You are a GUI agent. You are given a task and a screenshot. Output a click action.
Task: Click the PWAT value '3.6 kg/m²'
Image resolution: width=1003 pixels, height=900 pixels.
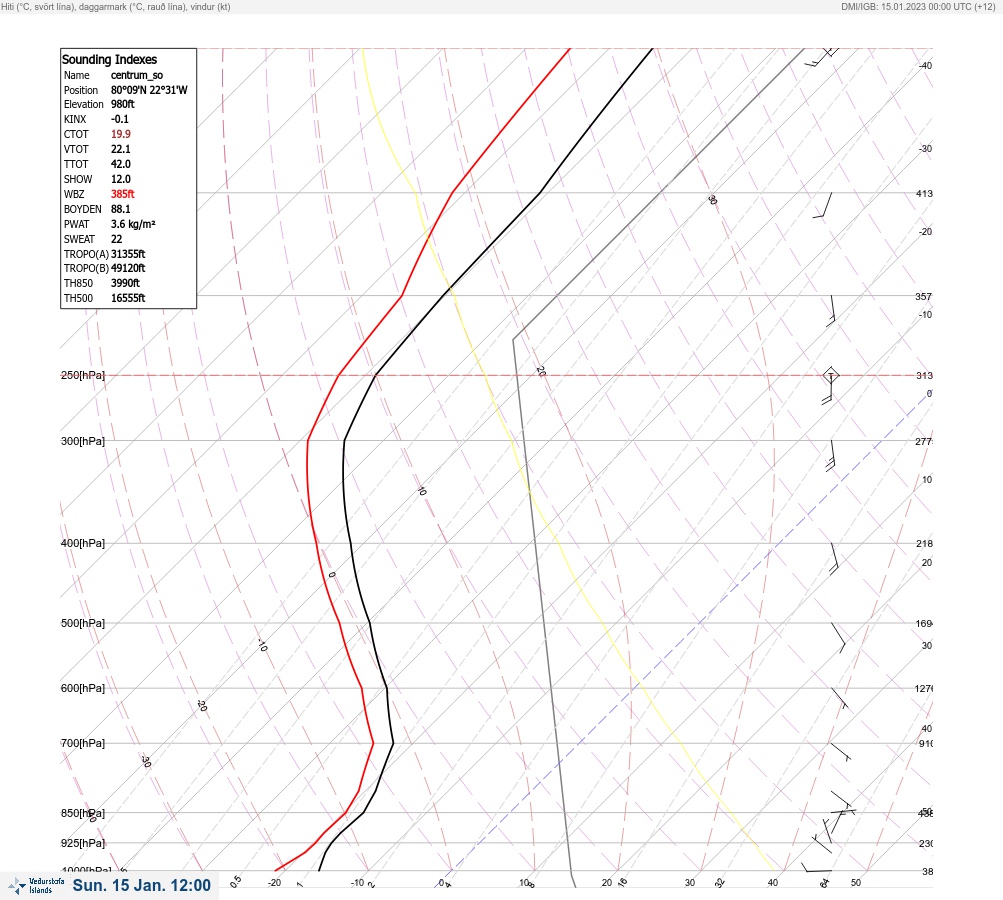click(x=133, y=224)
